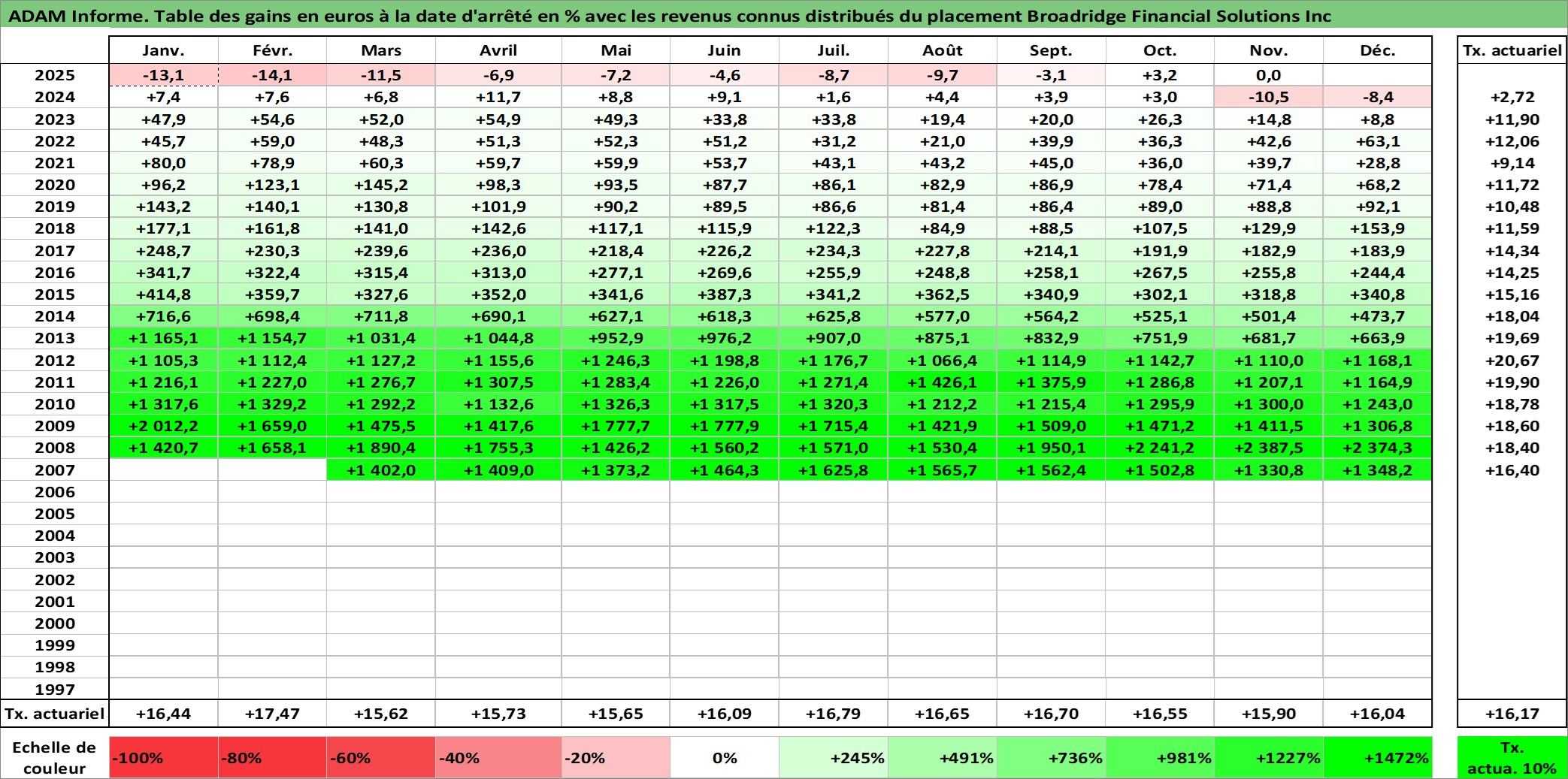Image resolution: width=1568 pixels, height=779 pixels.
Task: Click the -14,1 cell for February 2025
Action: (x=272, y=75)
